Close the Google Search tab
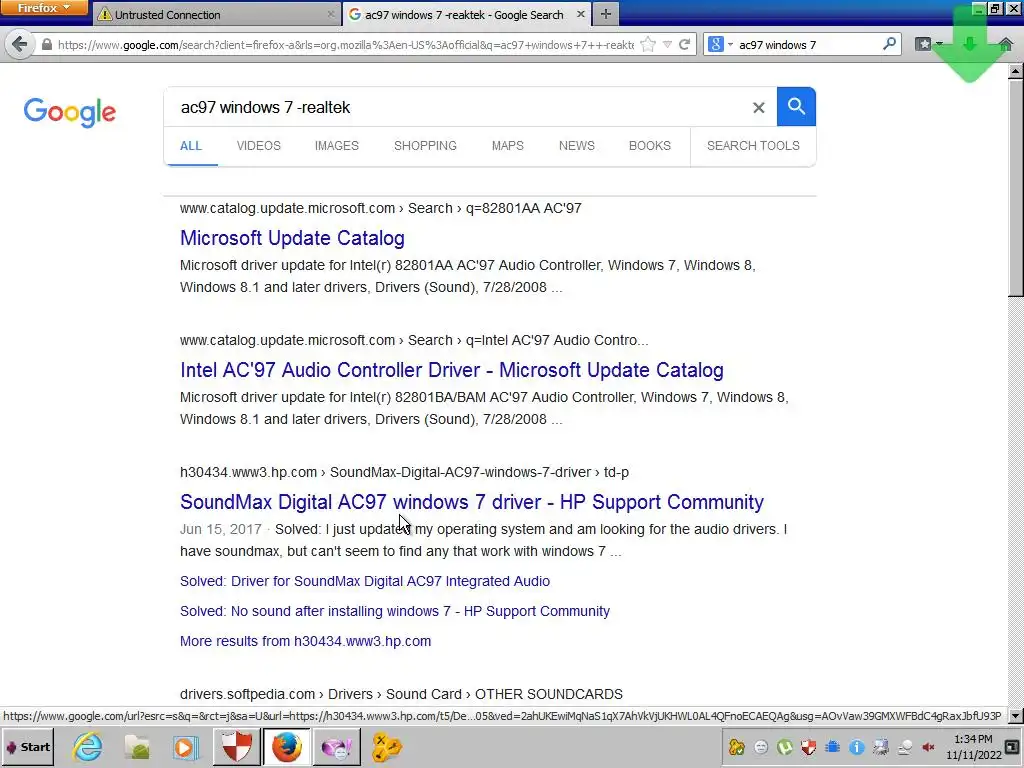Viewport: 1024px width, 768px height. 581,14
